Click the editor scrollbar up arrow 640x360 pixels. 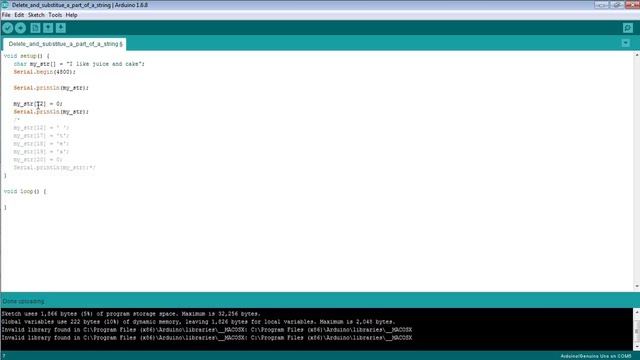[x=636, y=54]
